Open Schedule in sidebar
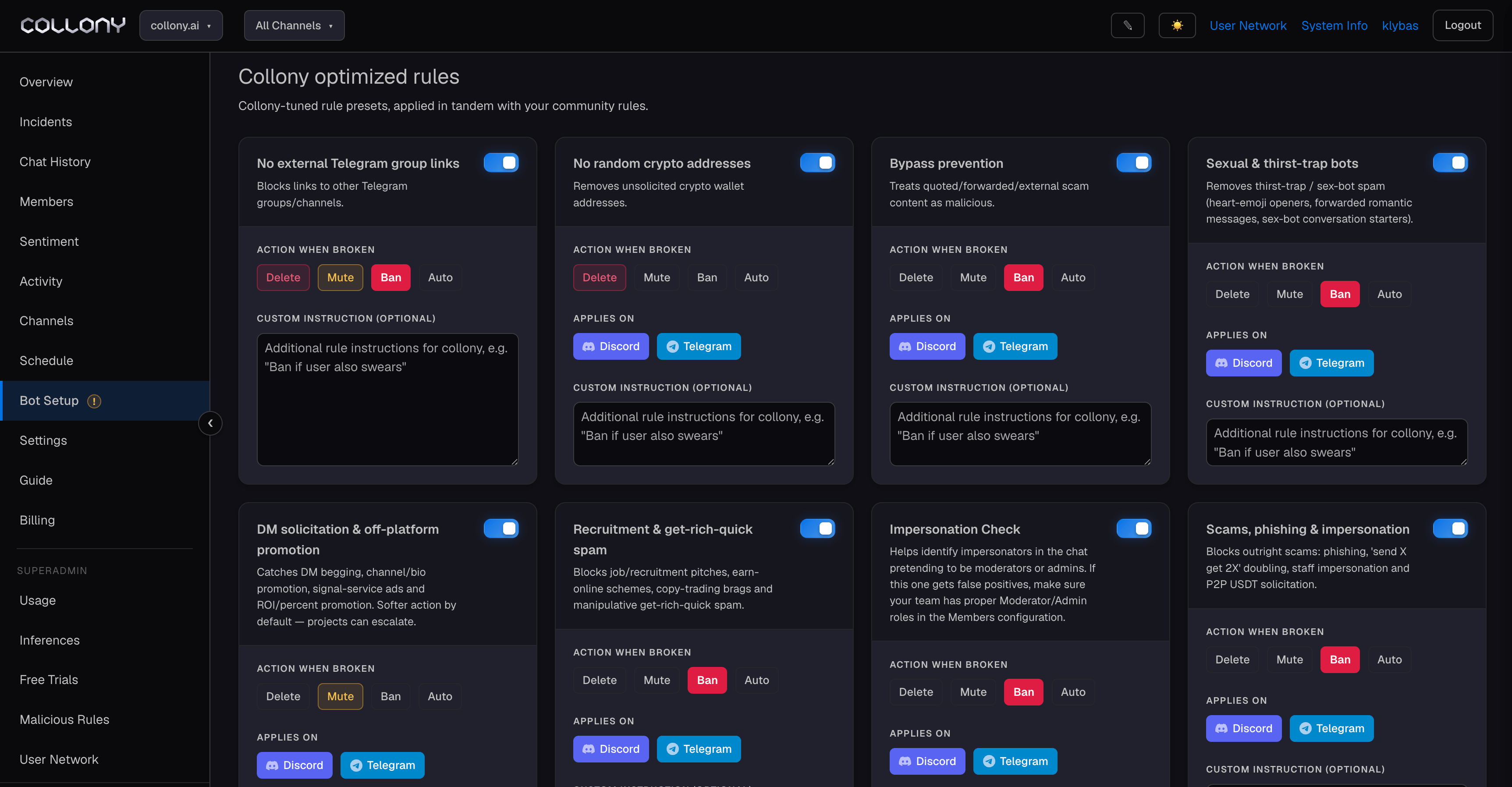Viewport: 1512px width, 787px height. 105,361
